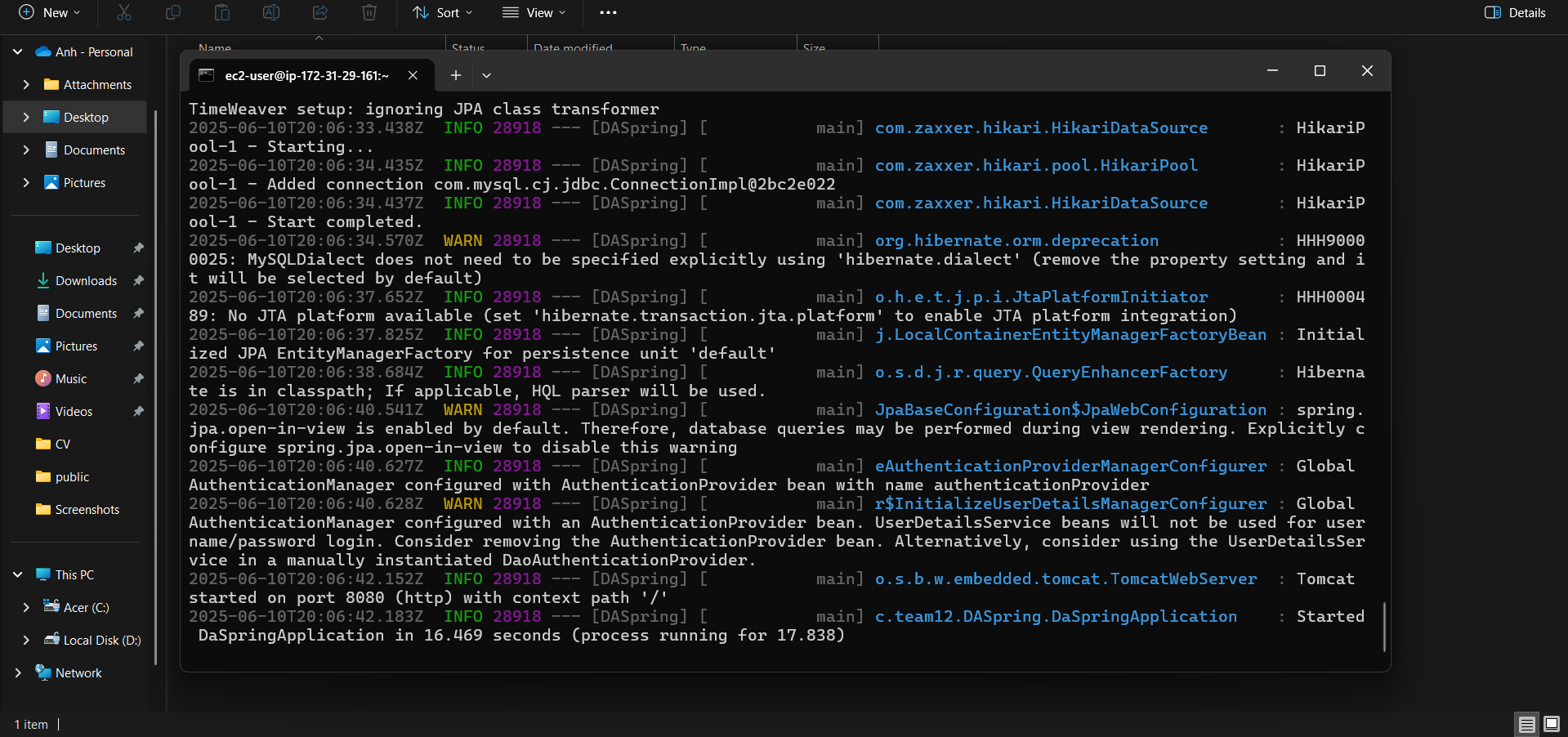Maximize the terminal window
1568x737 pixels.
pos(1320,71)
